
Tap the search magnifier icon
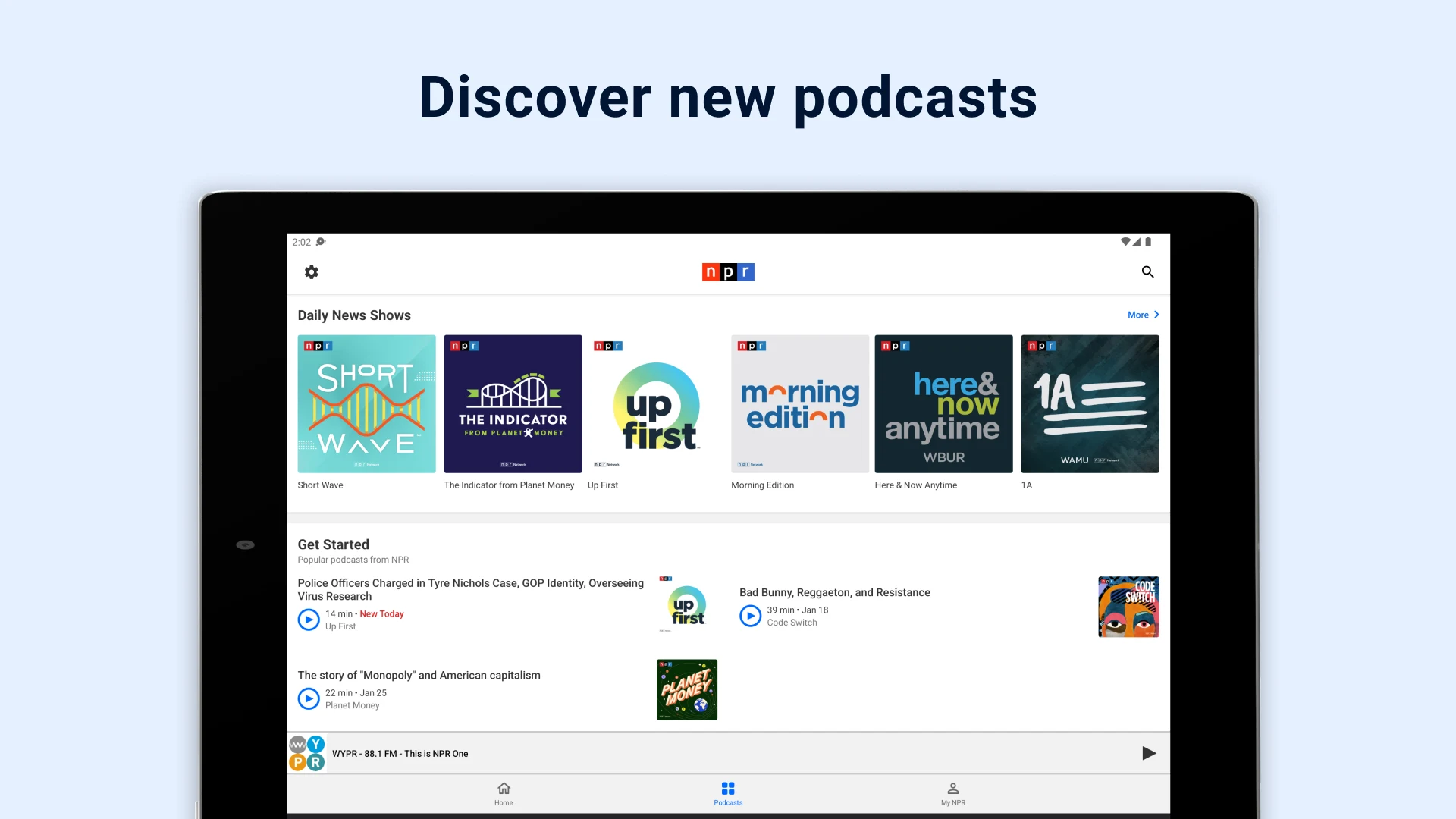pyautogui.click(x=1147, y=272)
